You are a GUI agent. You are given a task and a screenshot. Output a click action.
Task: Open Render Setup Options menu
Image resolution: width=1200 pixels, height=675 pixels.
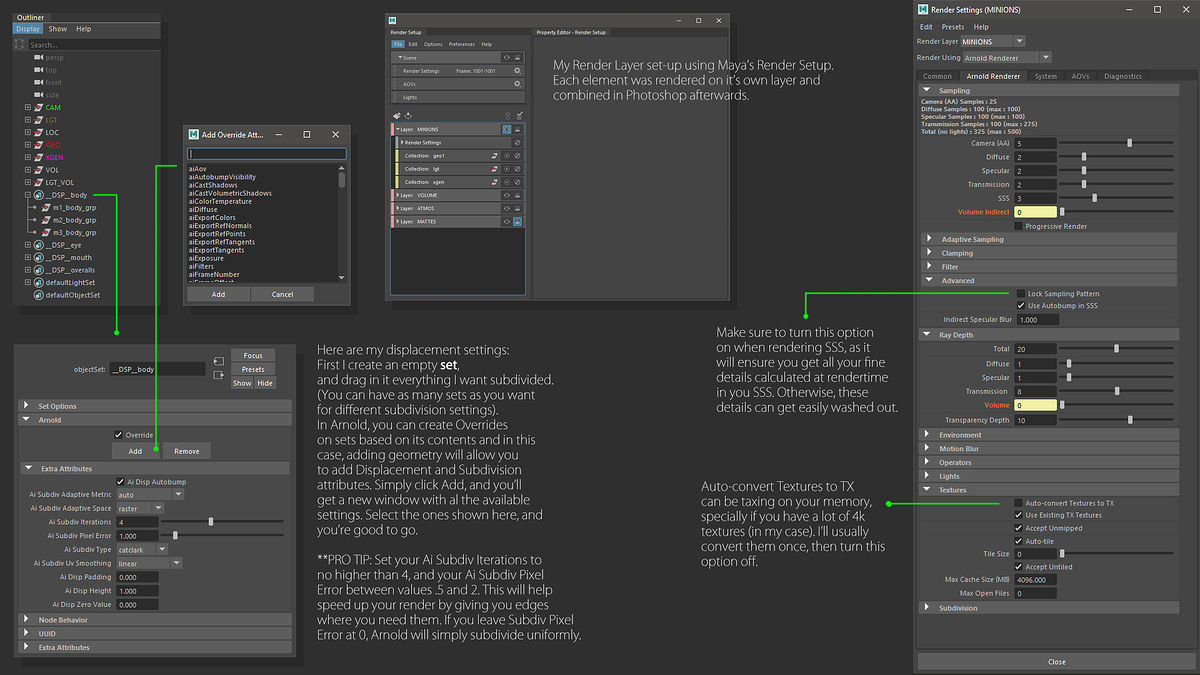432,44
